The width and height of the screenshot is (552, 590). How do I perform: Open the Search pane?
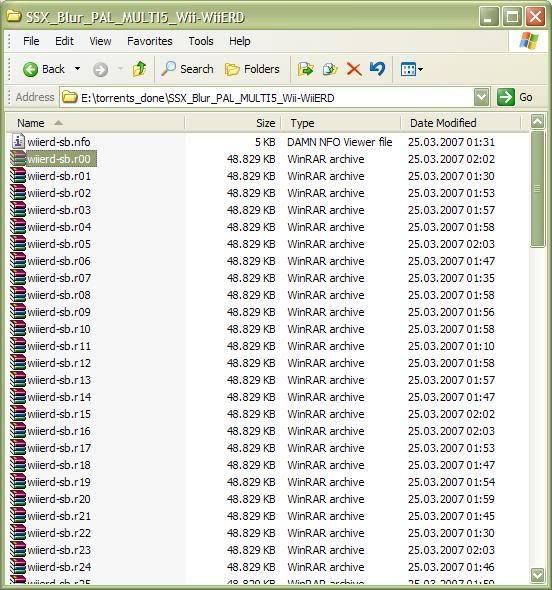(x=187, y=69)
